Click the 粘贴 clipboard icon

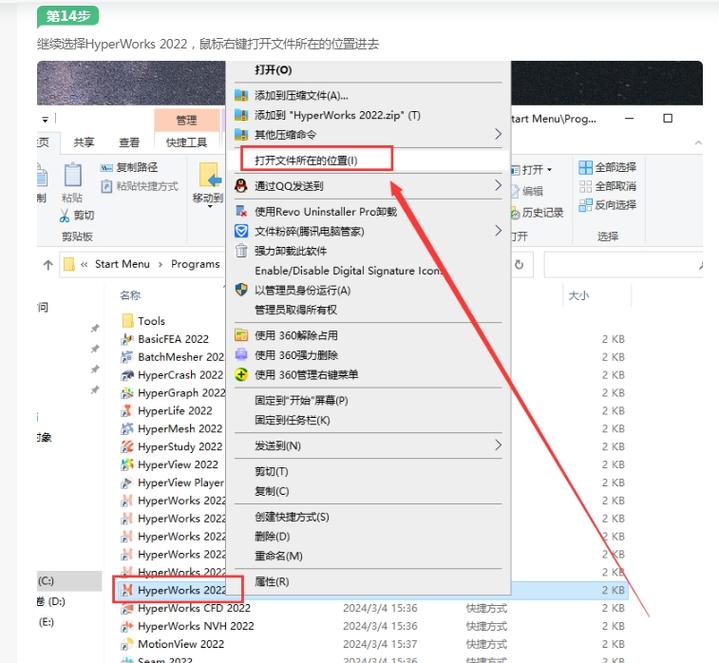click(x=72, y=174)
